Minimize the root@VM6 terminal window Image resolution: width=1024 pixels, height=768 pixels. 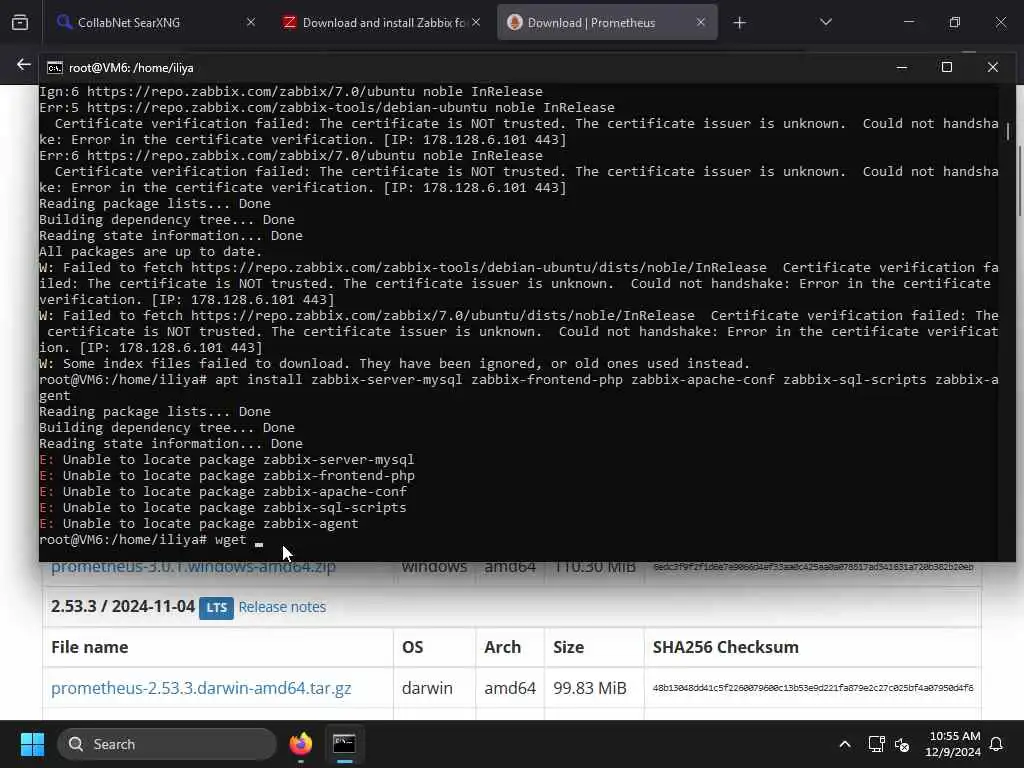902,67
